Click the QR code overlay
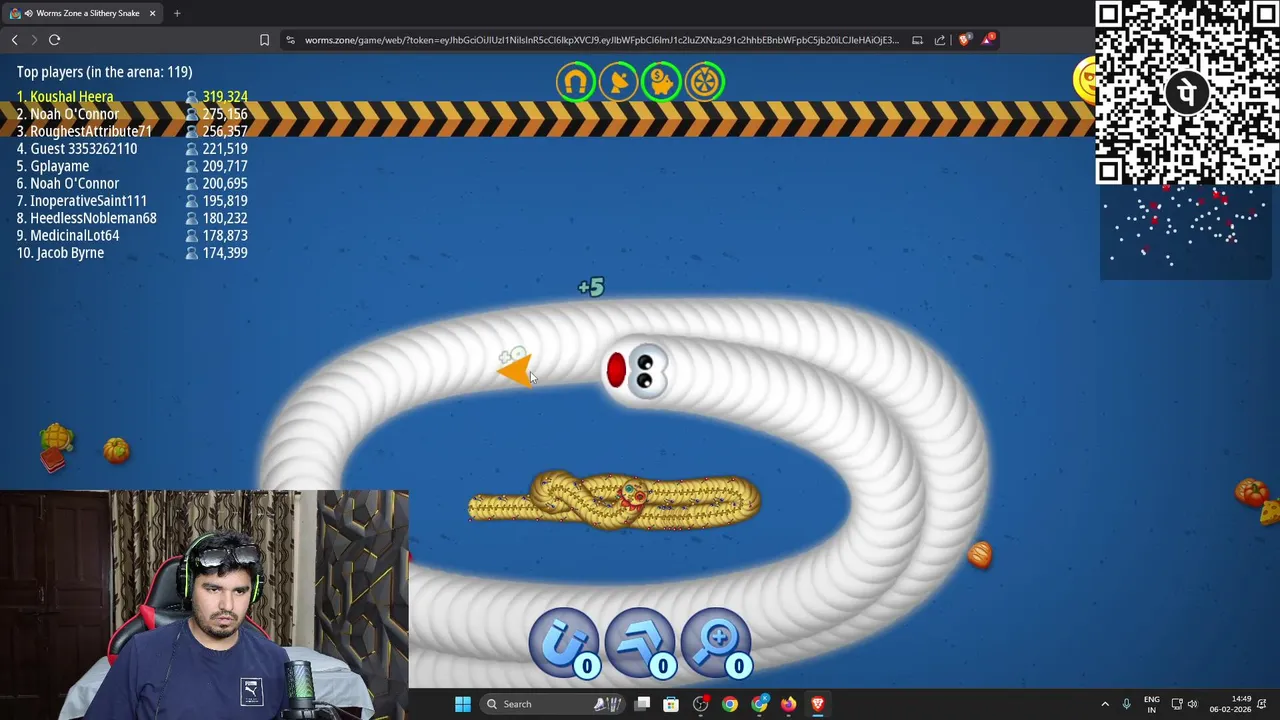 [1187, 93]
